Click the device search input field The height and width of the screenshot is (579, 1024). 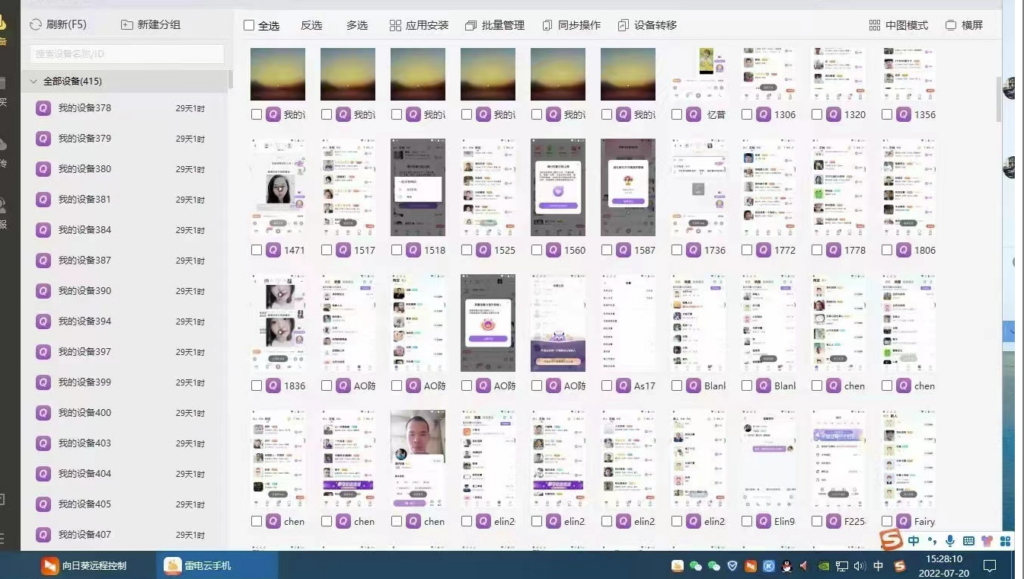(x=126, y=53)
